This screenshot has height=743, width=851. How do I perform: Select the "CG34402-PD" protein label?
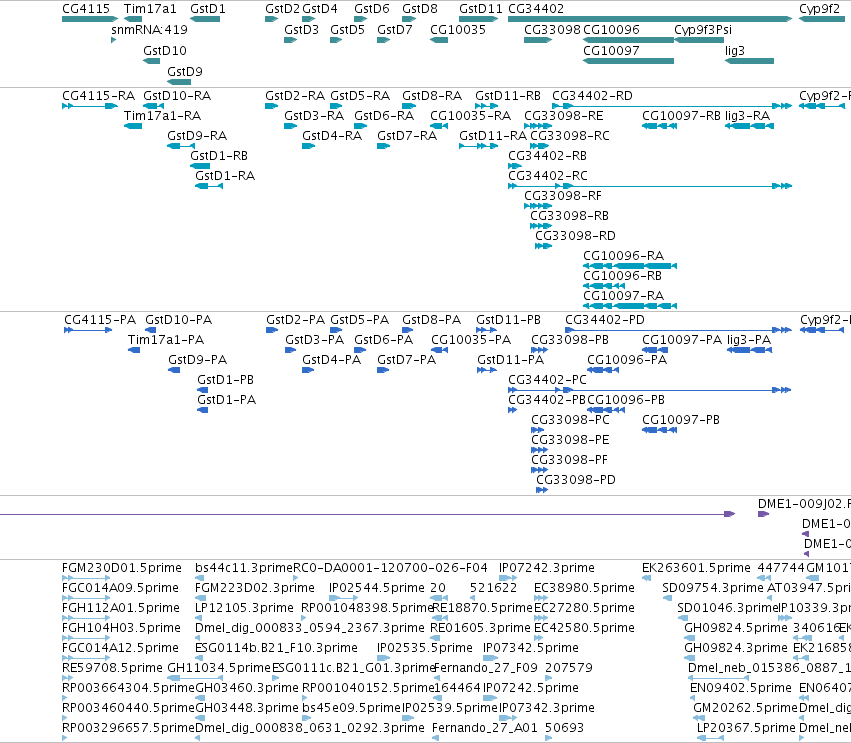point(605,320)
